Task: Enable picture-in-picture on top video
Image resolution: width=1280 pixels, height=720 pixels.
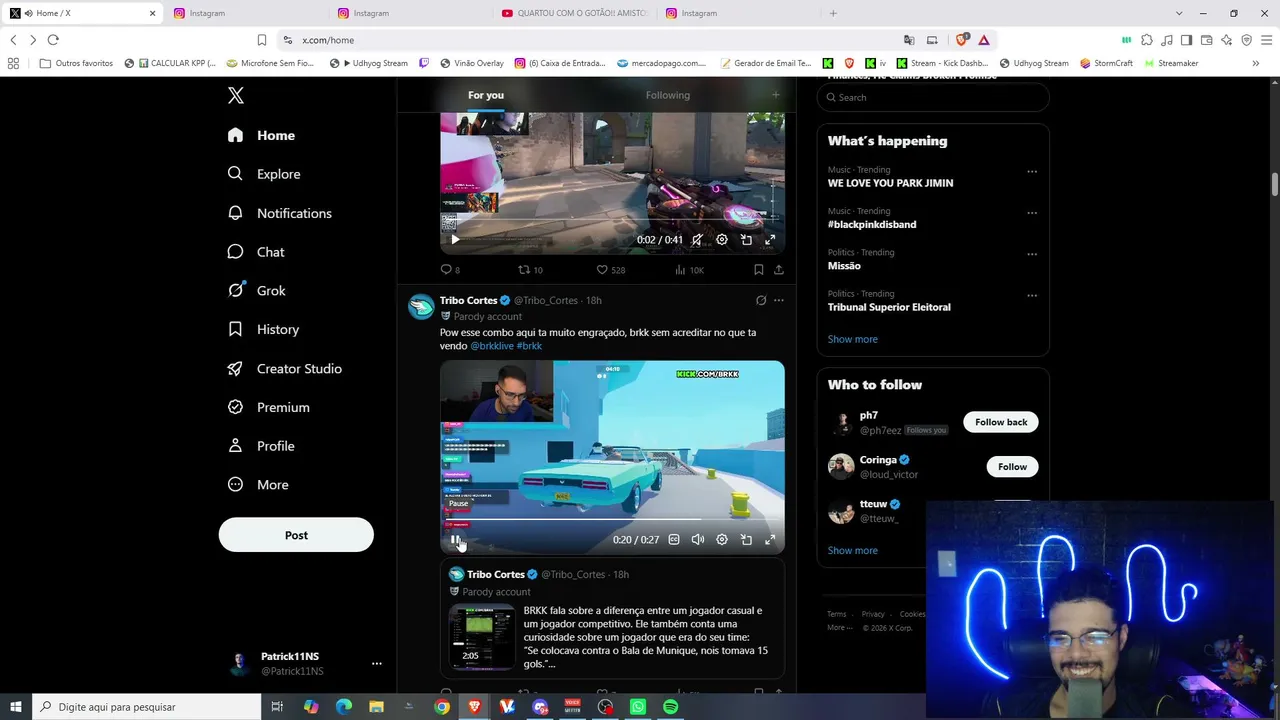Action: (x=746, y=240)
